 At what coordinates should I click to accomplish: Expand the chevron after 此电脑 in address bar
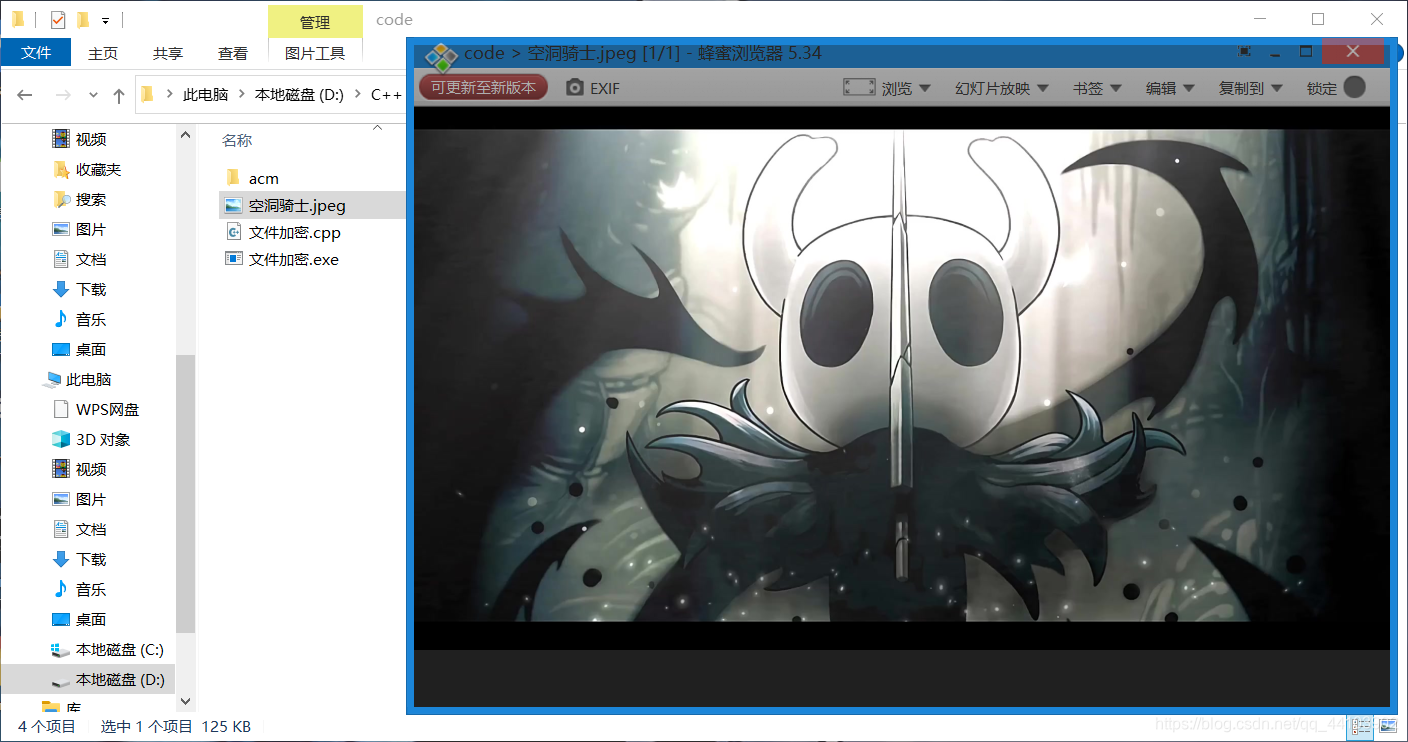click(x=241, y=95)
